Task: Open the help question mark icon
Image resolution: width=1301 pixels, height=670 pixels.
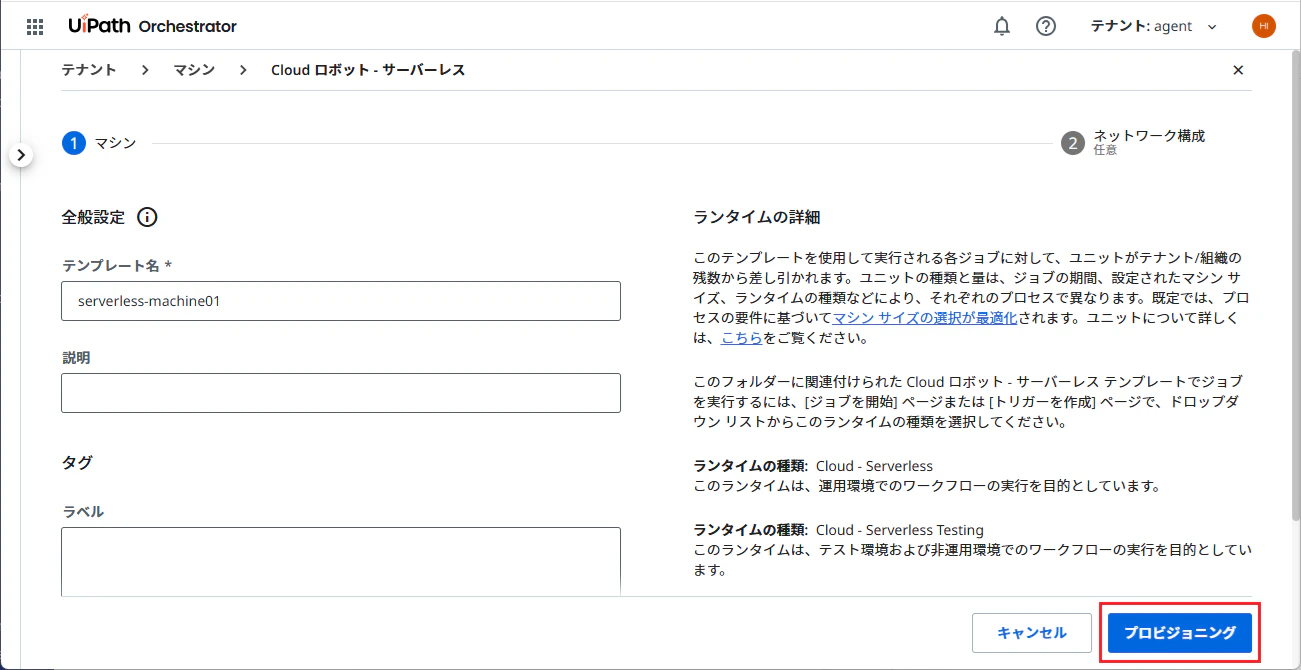Action: [x=1046, y=26]
